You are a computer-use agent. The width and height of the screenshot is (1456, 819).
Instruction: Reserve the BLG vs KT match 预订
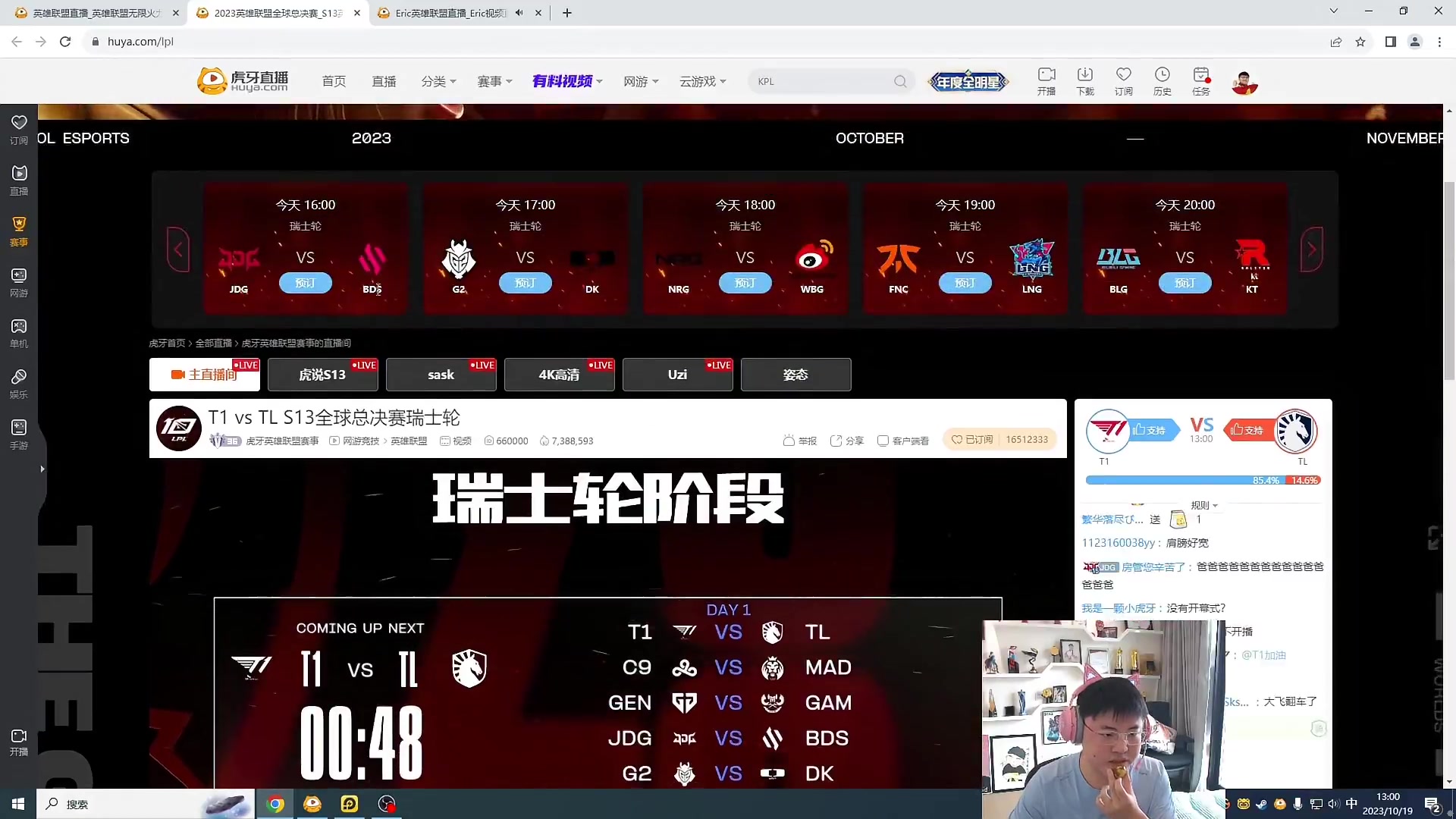[1185, 283]
